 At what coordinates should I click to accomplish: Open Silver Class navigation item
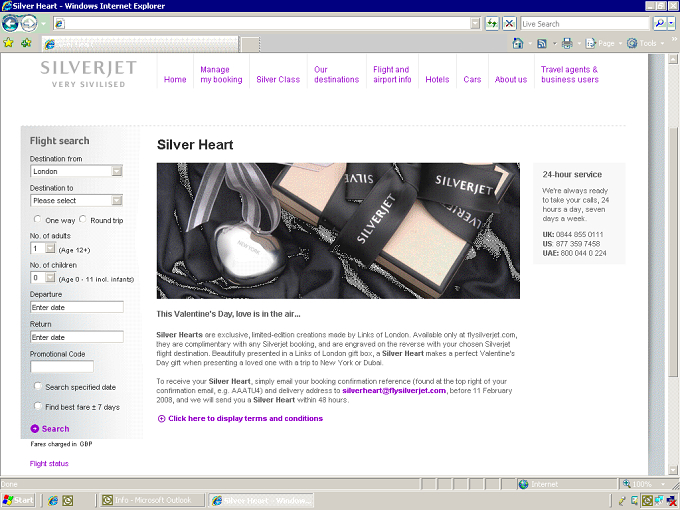tap(278, 79)
